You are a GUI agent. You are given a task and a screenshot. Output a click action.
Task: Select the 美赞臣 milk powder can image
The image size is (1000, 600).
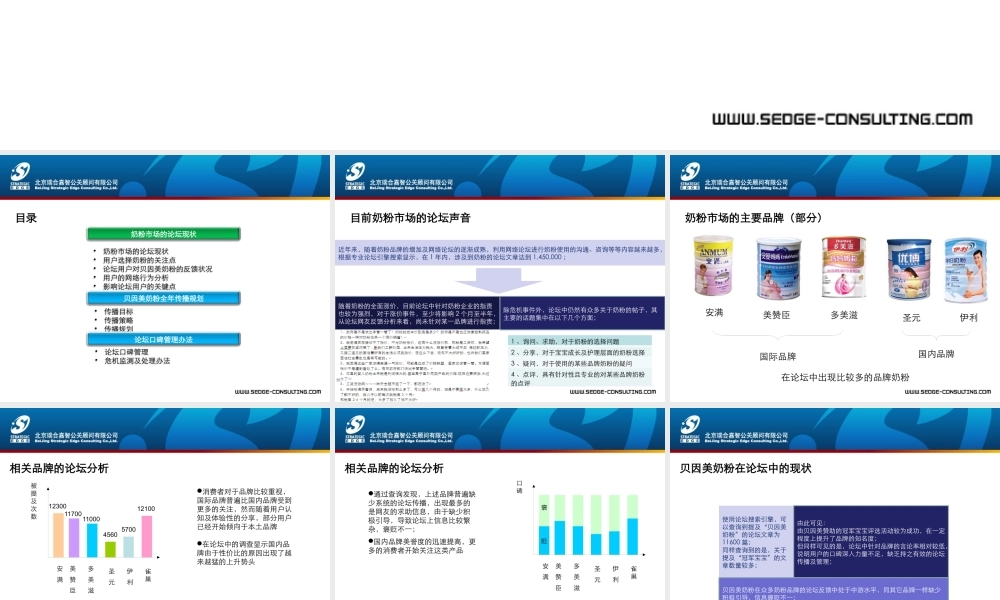click(x=779, y=268)
